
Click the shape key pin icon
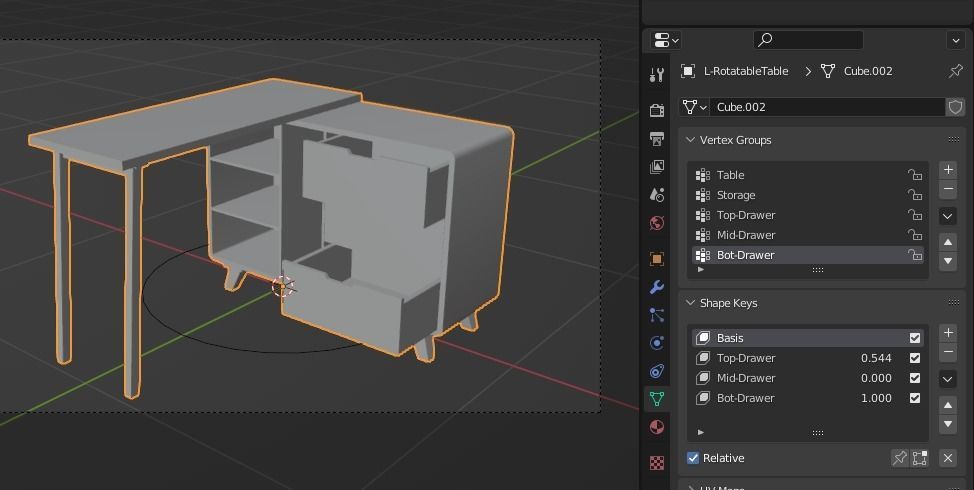coord(899,458)
